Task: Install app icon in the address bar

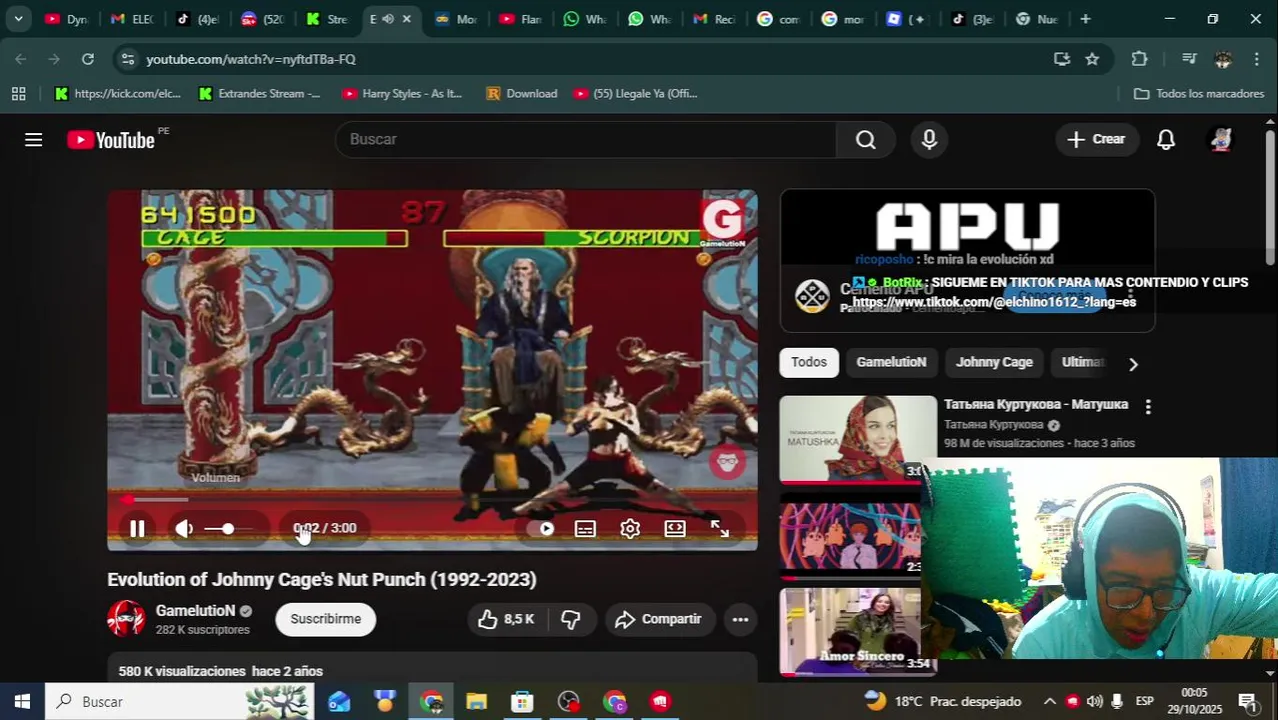Action: pyautogui.click(x=1062, y=59)
